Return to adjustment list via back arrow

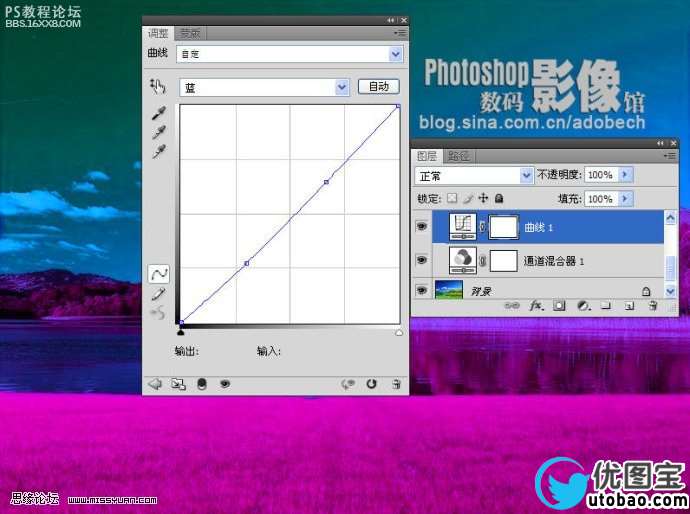click(x=155, y=384)
